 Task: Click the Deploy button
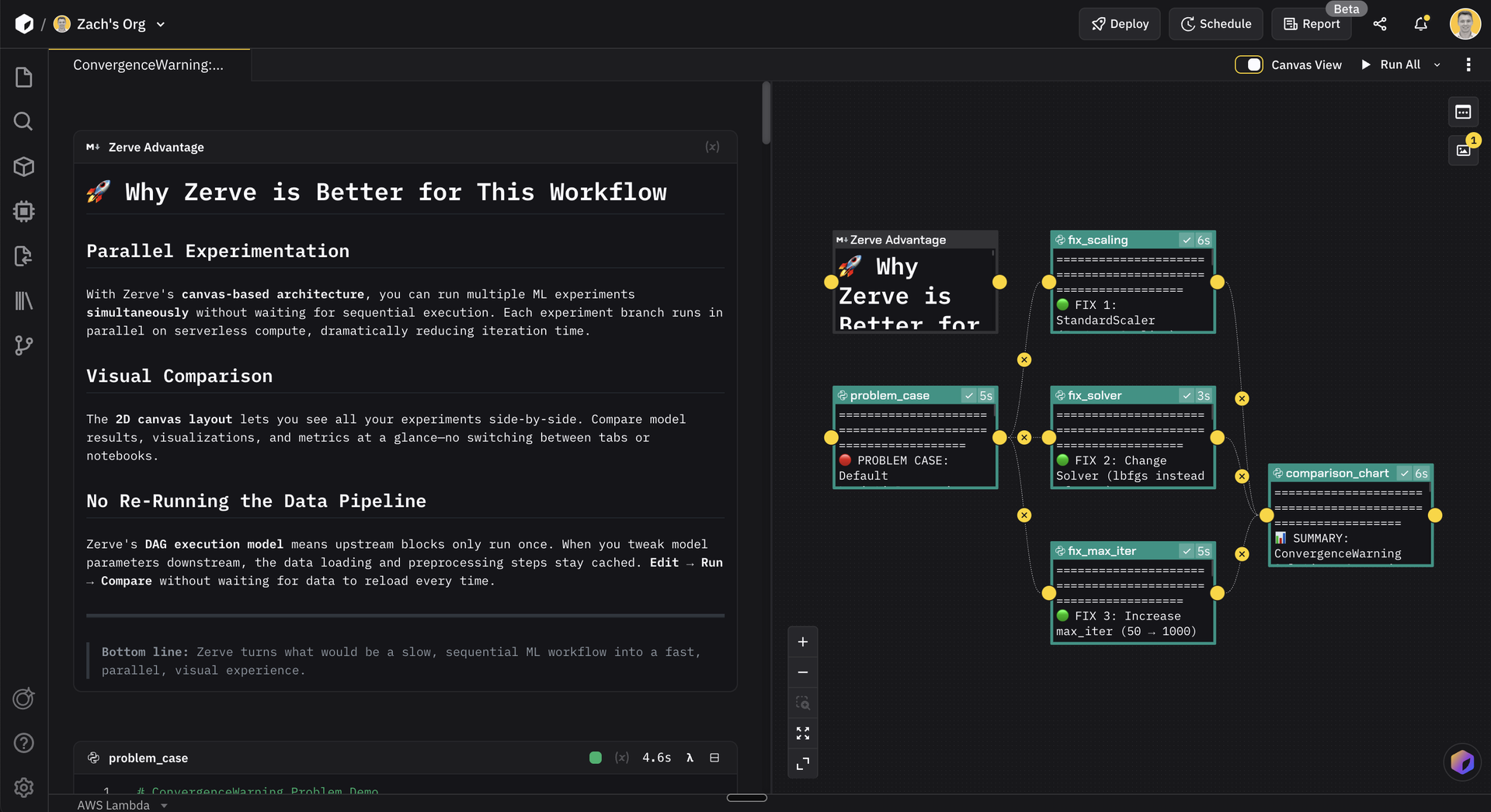point(1120,24)
